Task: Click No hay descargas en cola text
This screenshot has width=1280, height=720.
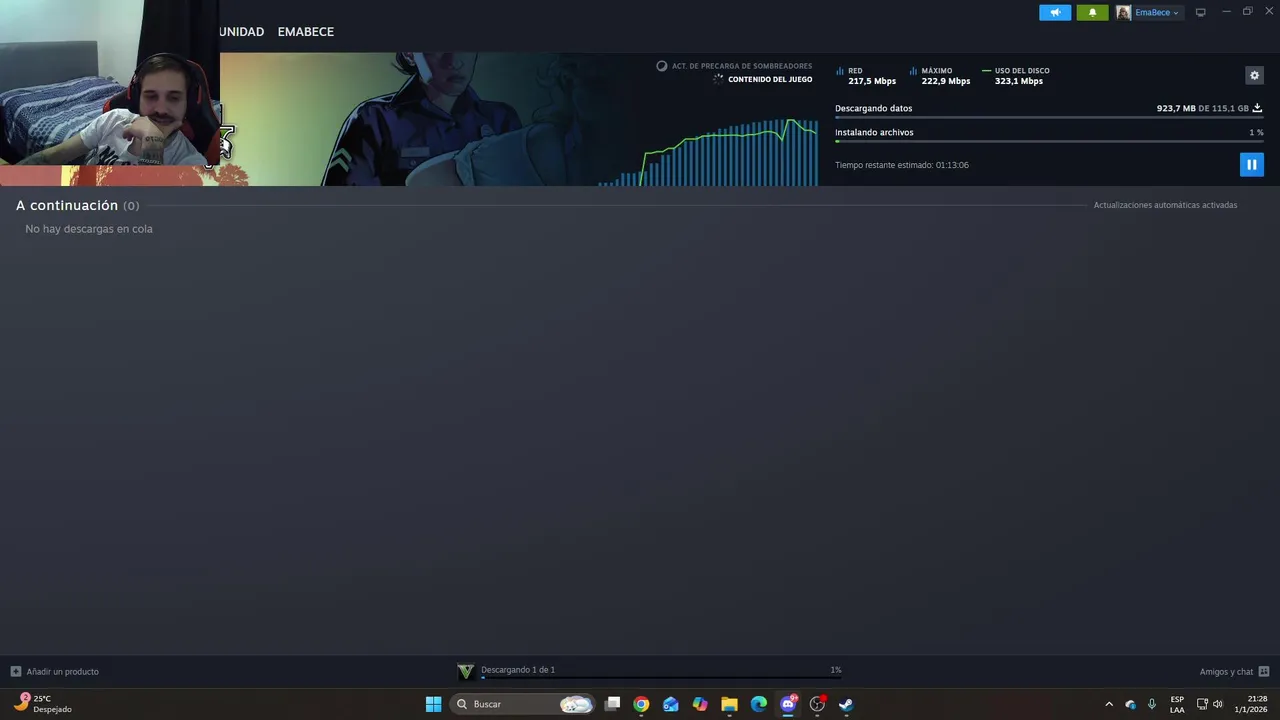Action: click(x=89, y=229)
